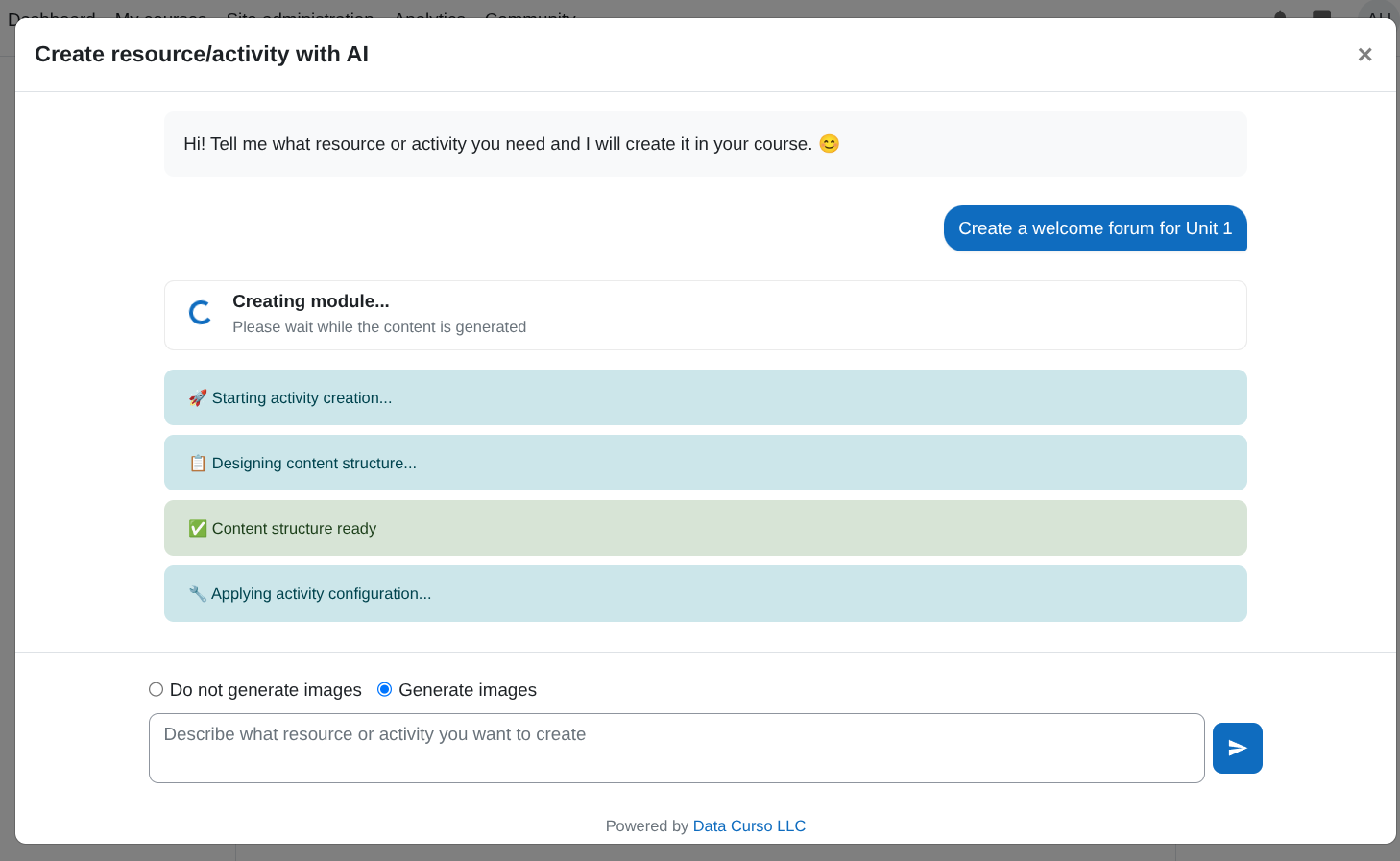Screen dimensions: 1400x861
Task: Click the clipboard icon beside Designing content structure
Action: click(197, 462)
